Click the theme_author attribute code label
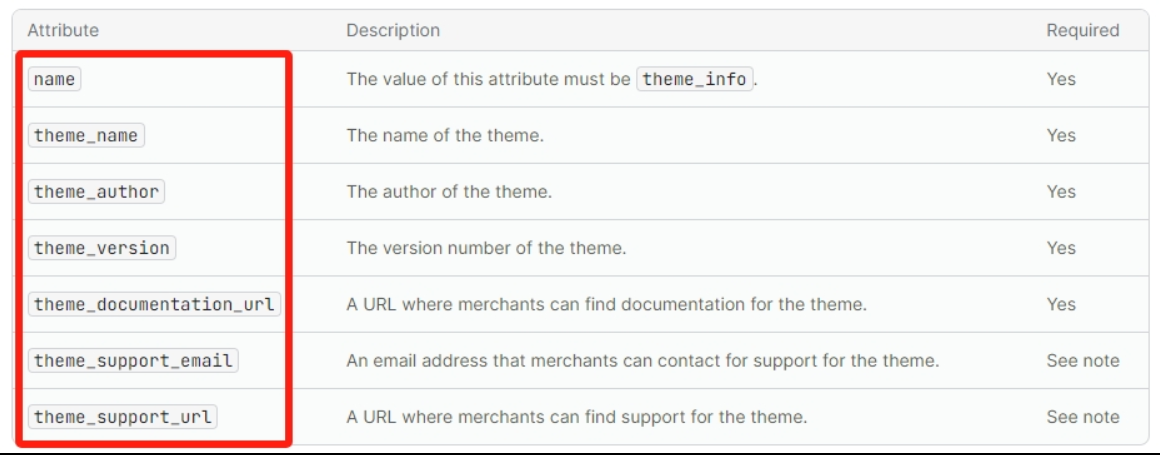Viewport: 1160px width, 455px height. tap(96, 192)
